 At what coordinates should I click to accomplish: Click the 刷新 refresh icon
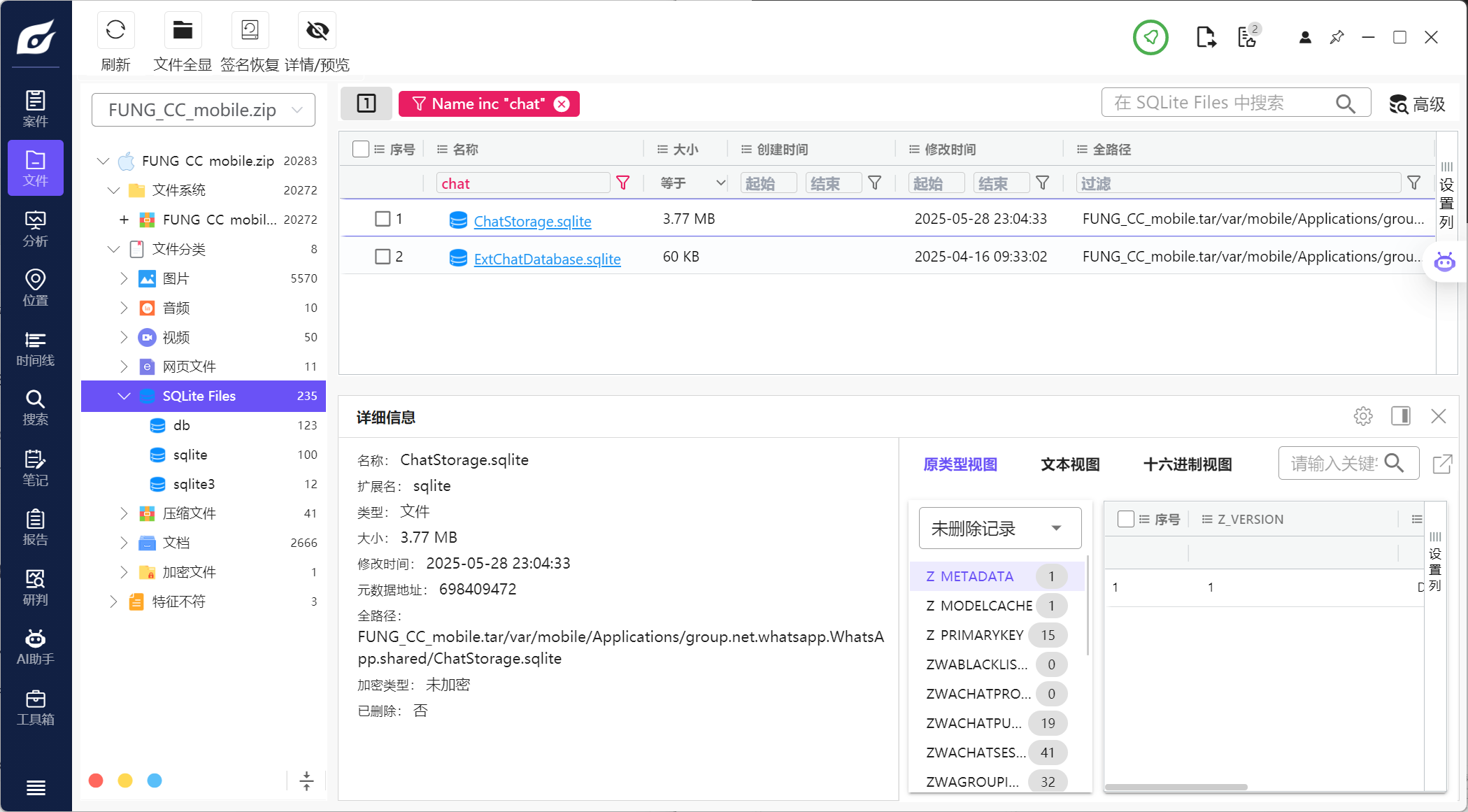pyautogui.click(x=115, y=31)
